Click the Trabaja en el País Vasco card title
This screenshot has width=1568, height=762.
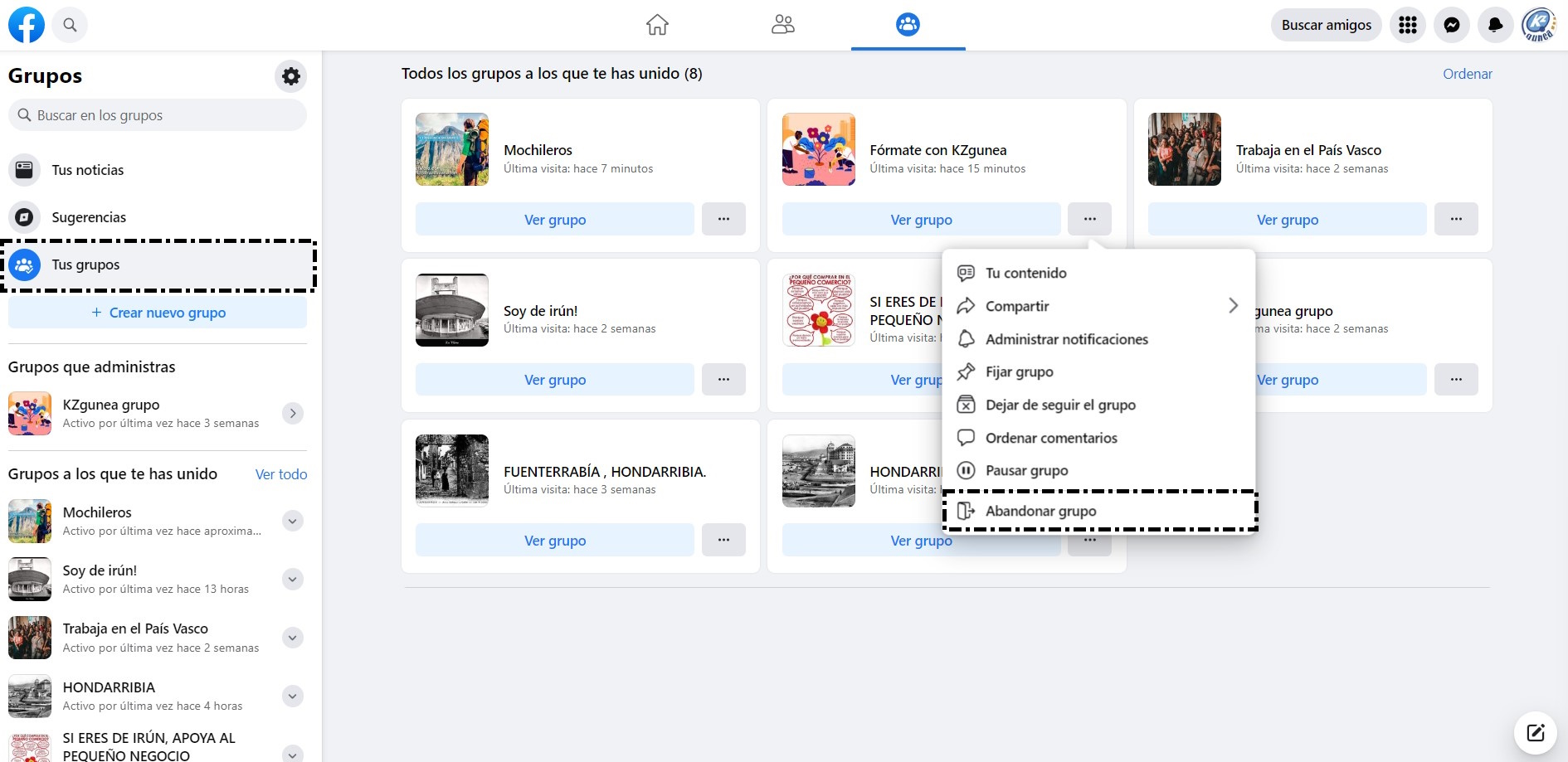[x=1308, y=150]
